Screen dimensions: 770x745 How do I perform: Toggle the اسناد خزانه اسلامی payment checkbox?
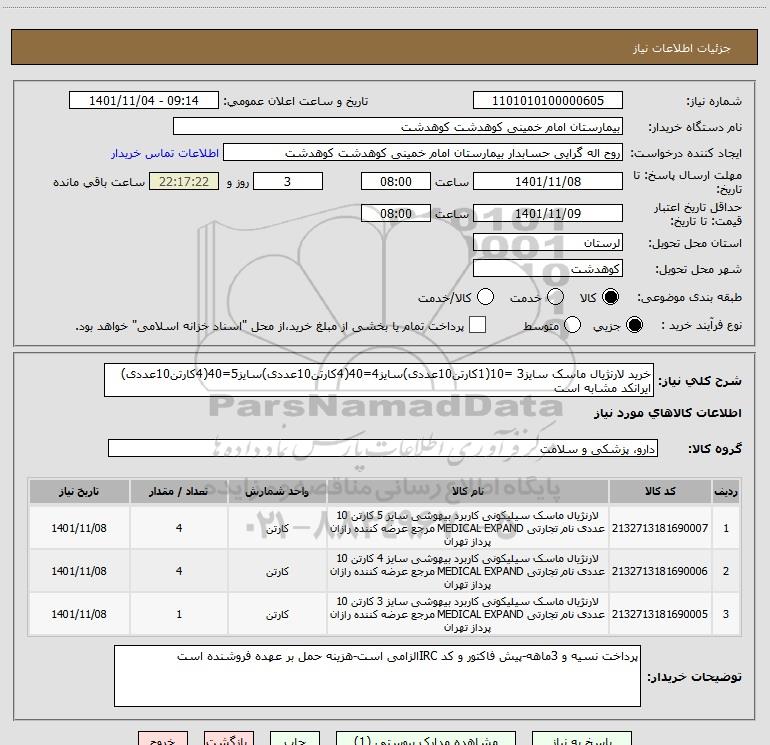[477, 325]
